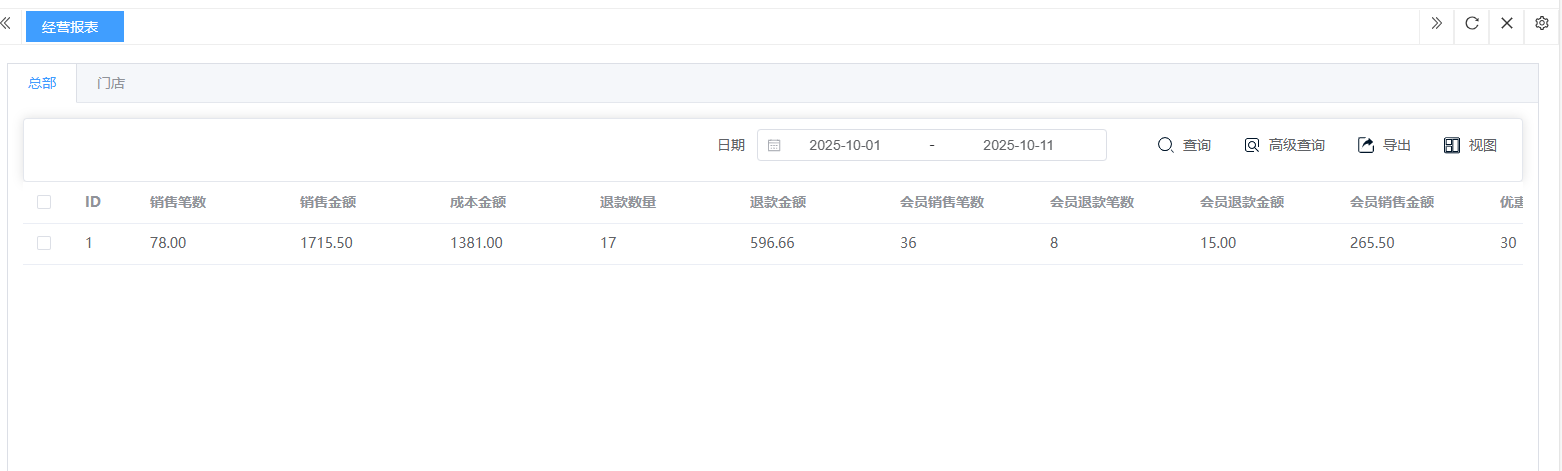Select the 总部 tab
The image size is (1562, 471).
[x=42, y=83]
